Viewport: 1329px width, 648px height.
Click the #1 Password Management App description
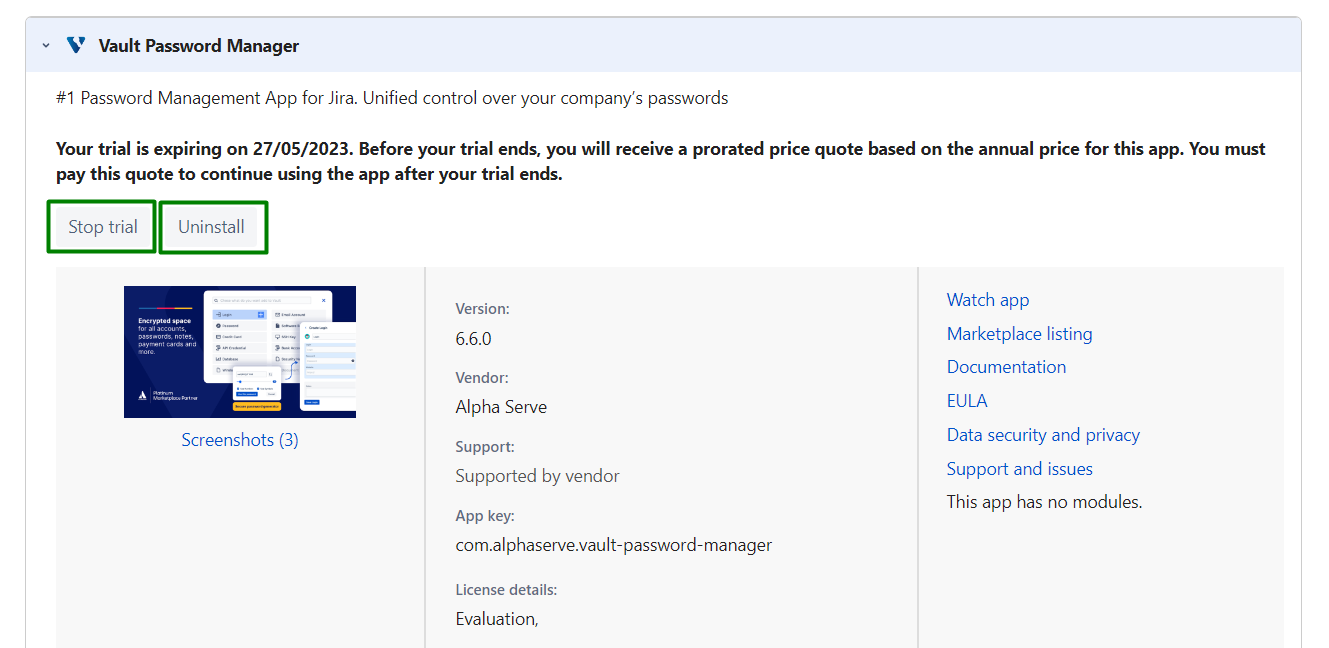pyautogui.click(x=392, y=98)
